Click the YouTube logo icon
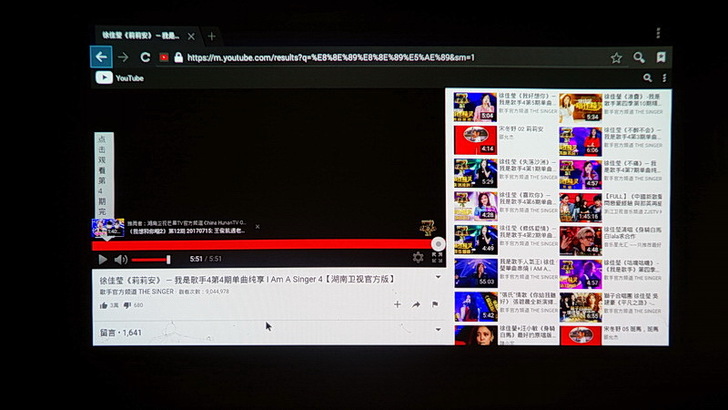Screen dimensions: 728x410 104,78
